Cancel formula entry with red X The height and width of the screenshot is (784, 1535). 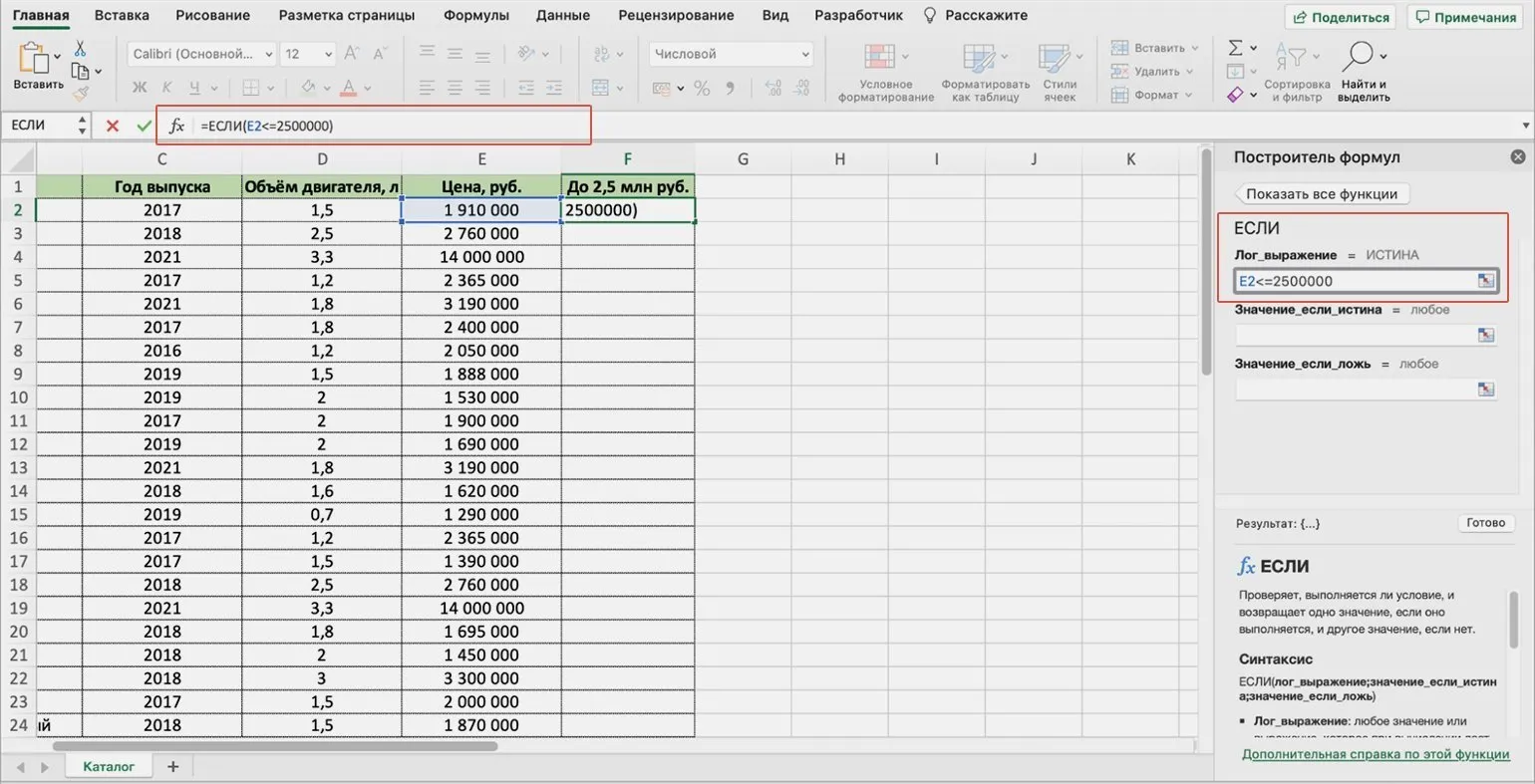[x=113, y=126]
